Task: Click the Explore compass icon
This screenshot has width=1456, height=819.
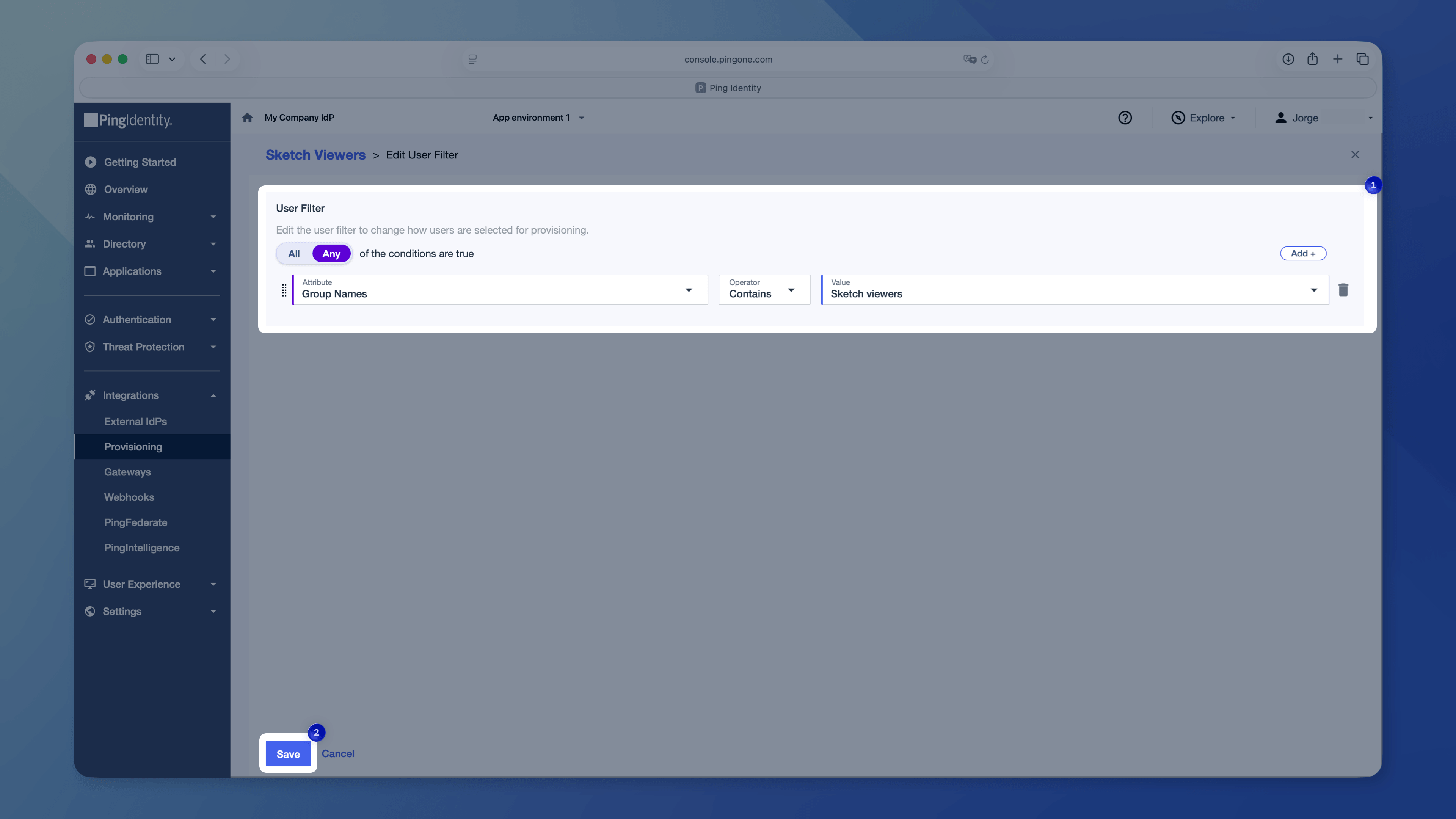Action: pos(1178,118)
